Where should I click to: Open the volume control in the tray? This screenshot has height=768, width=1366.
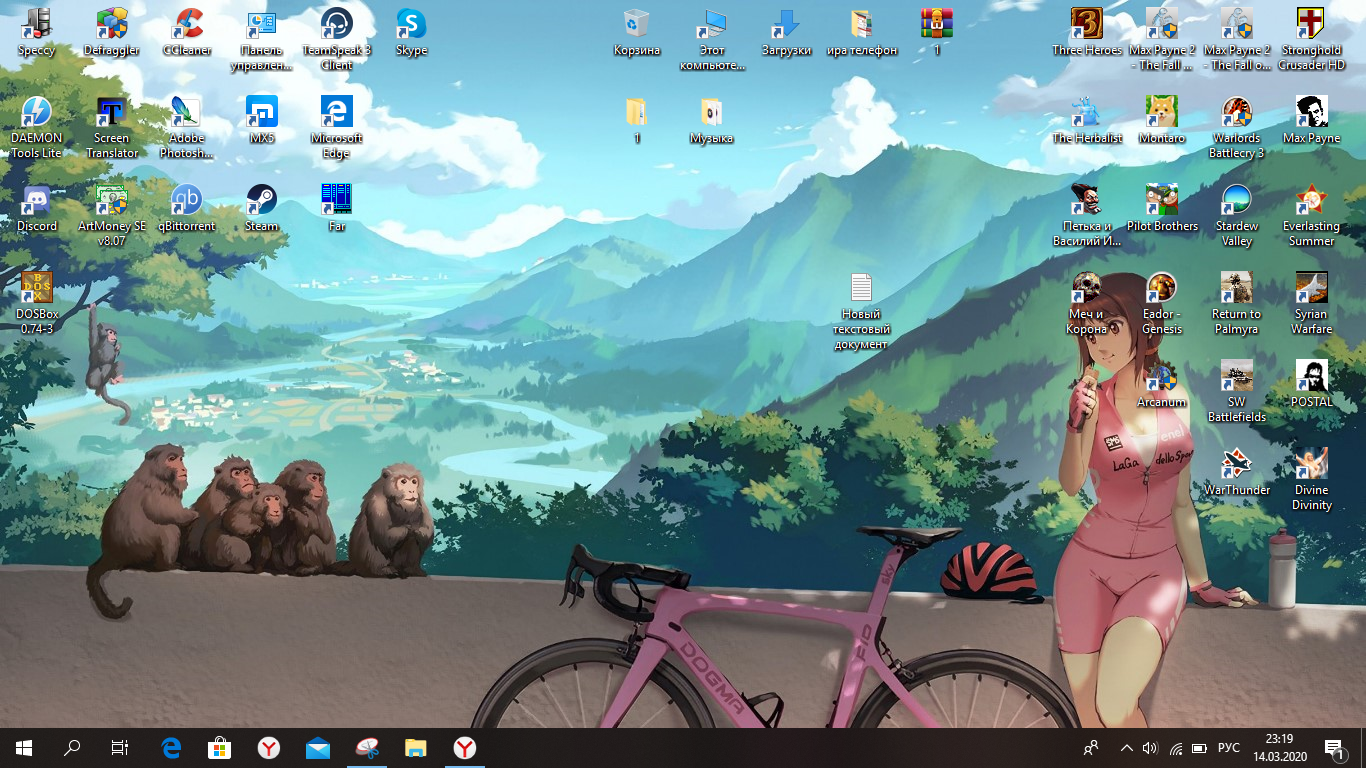1150,748
